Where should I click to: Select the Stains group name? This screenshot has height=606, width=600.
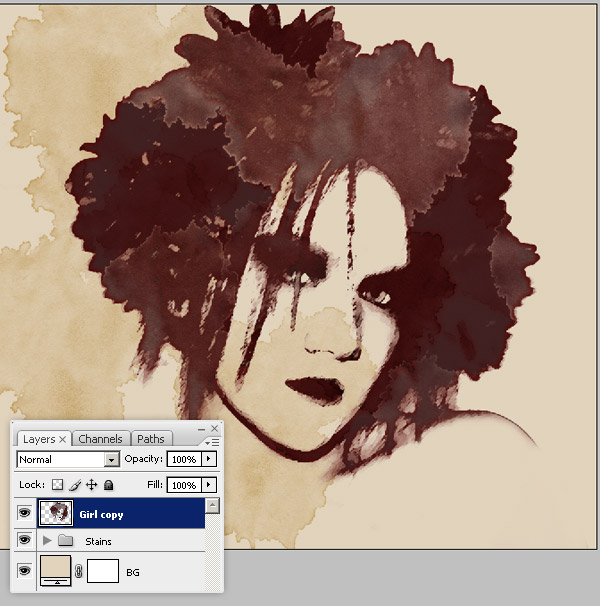click(98, 541)
